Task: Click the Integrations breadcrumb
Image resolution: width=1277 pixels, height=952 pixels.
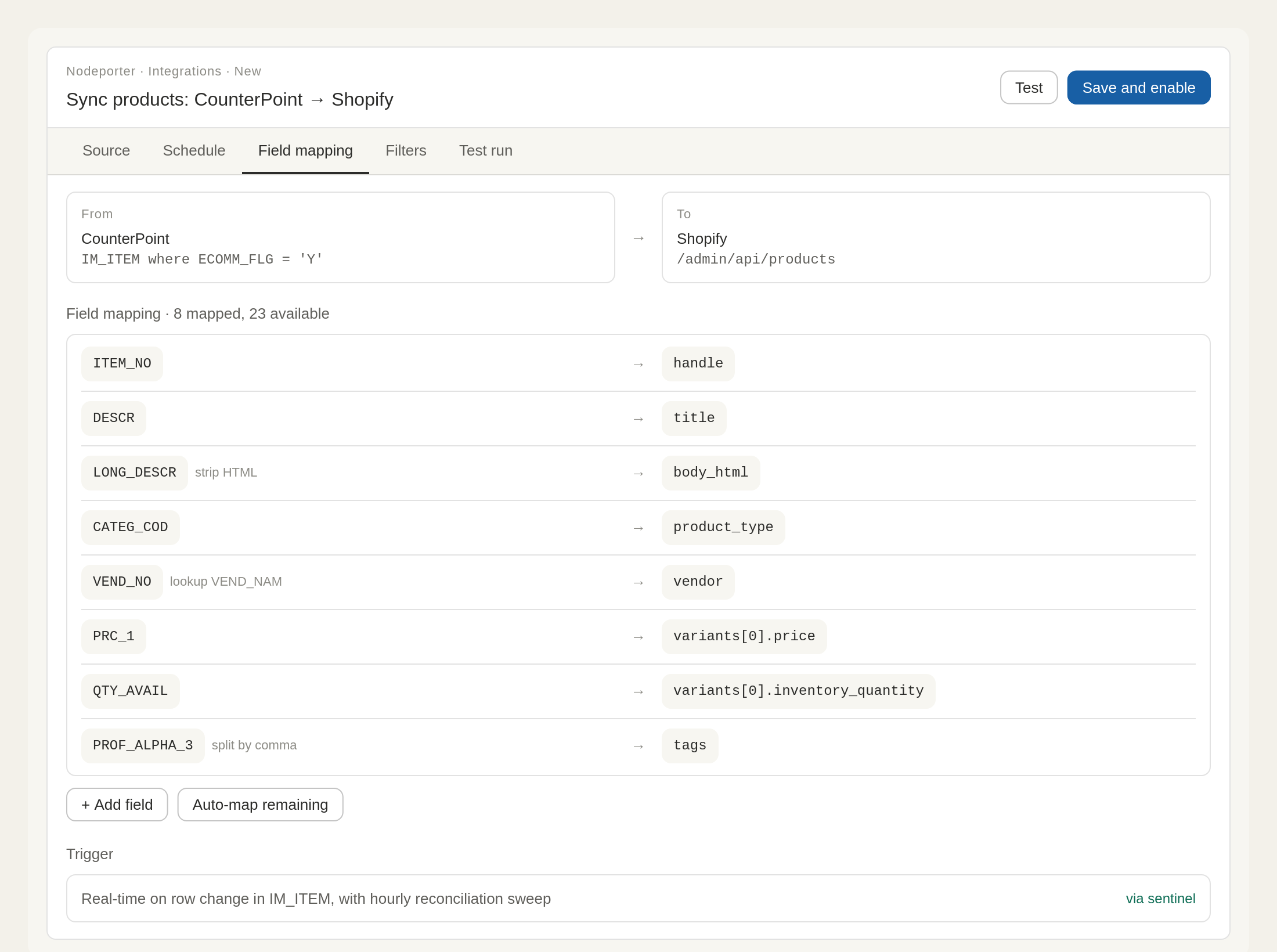Action: point(185,71)
